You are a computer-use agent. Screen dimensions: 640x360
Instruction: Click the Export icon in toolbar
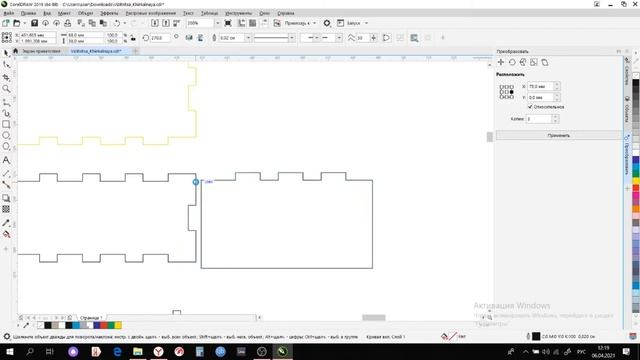(166, 23)
